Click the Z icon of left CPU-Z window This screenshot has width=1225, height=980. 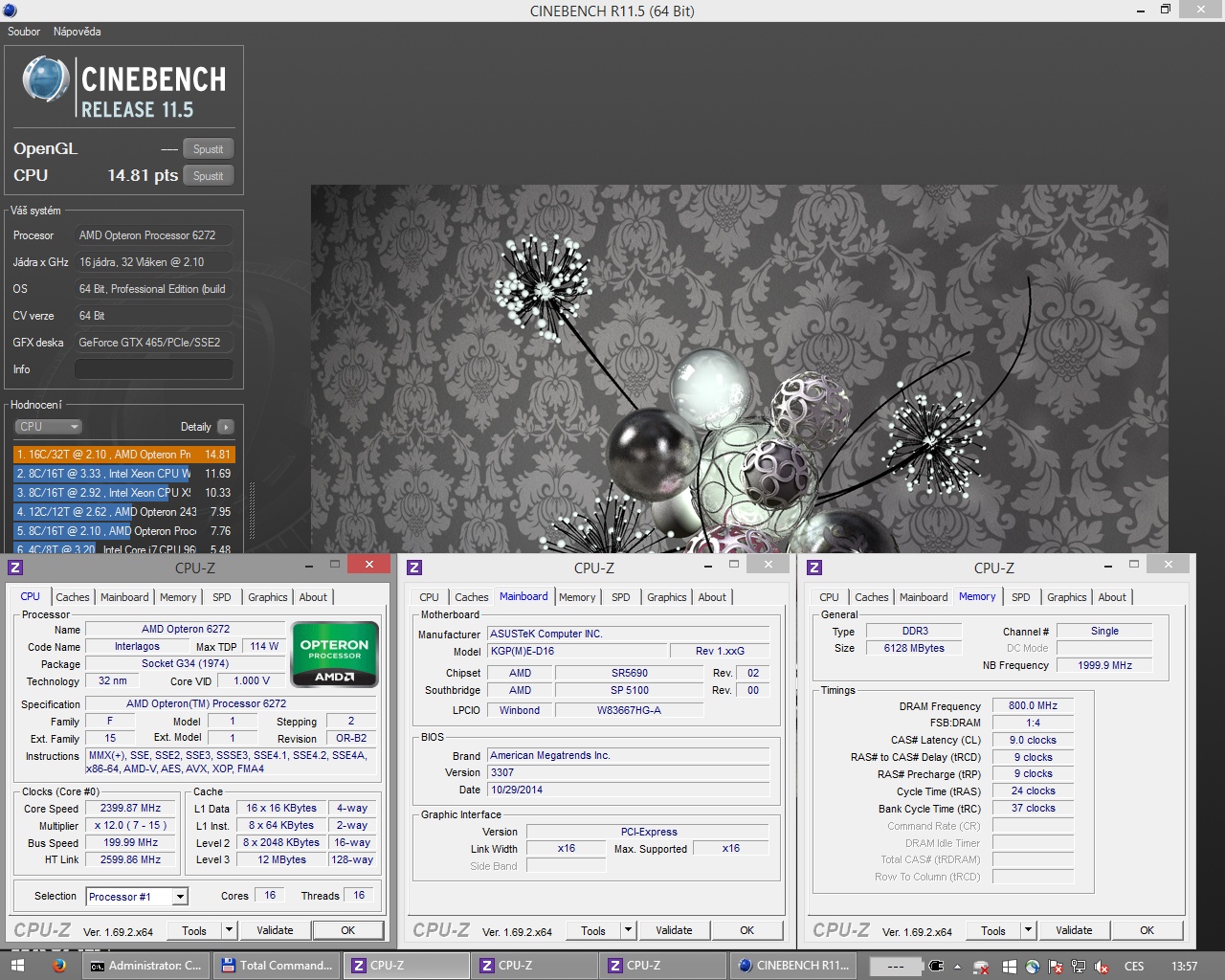[15, 568]
